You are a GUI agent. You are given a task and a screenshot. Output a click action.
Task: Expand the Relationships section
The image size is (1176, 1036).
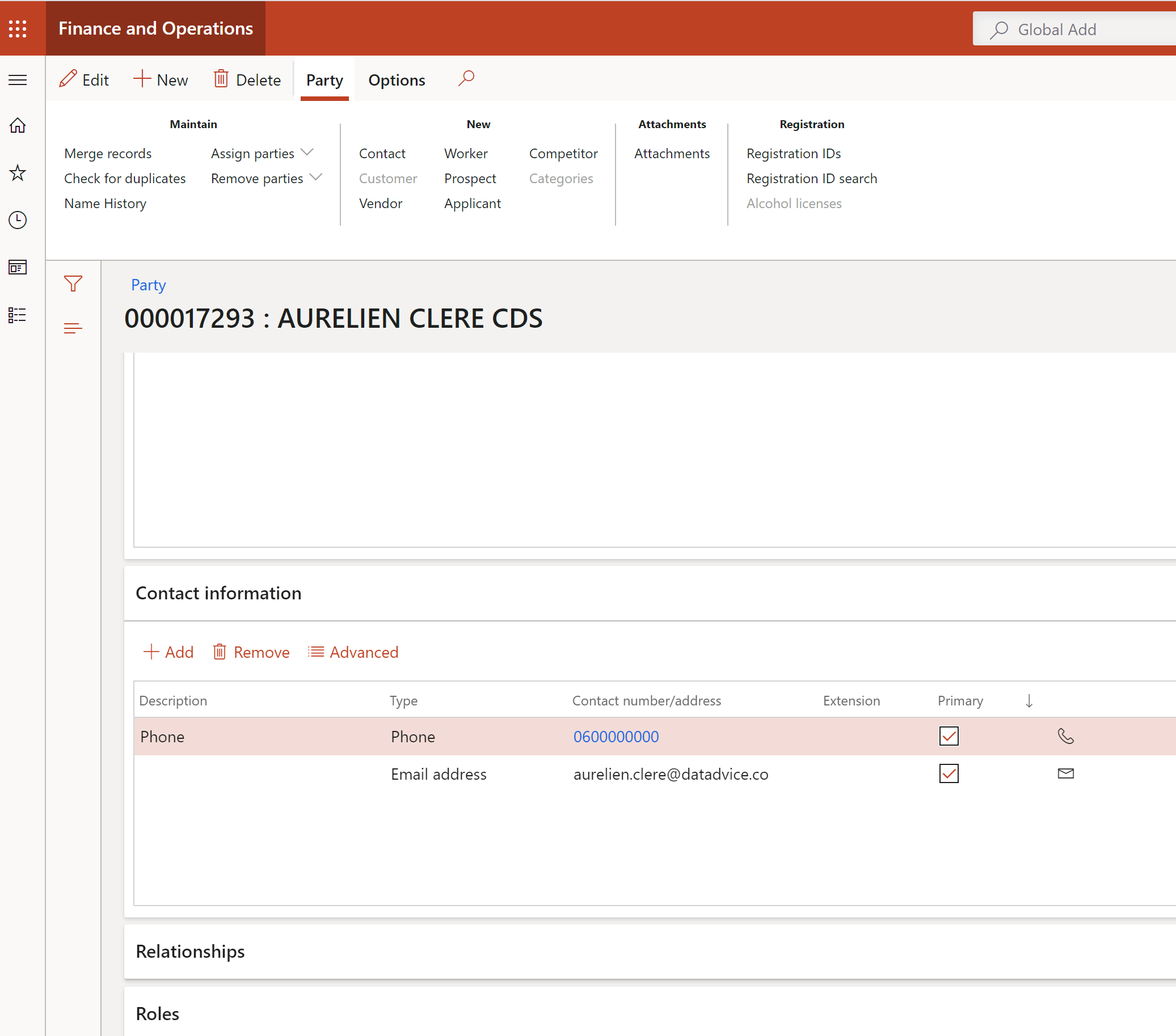191,952
